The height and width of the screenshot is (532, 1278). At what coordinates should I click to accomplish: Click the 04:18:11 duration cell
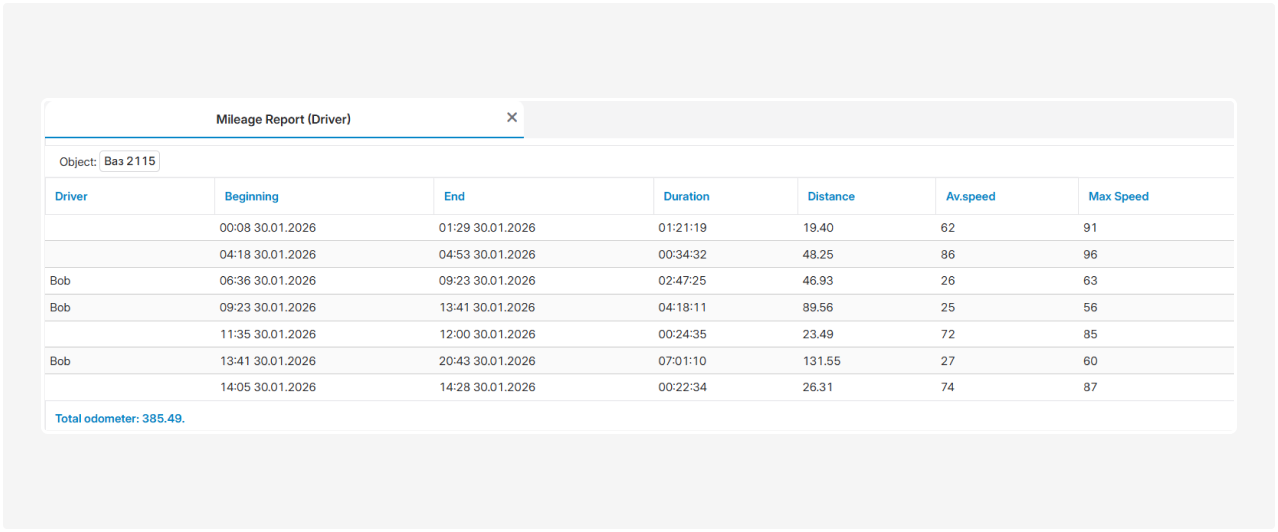[682, 308]
